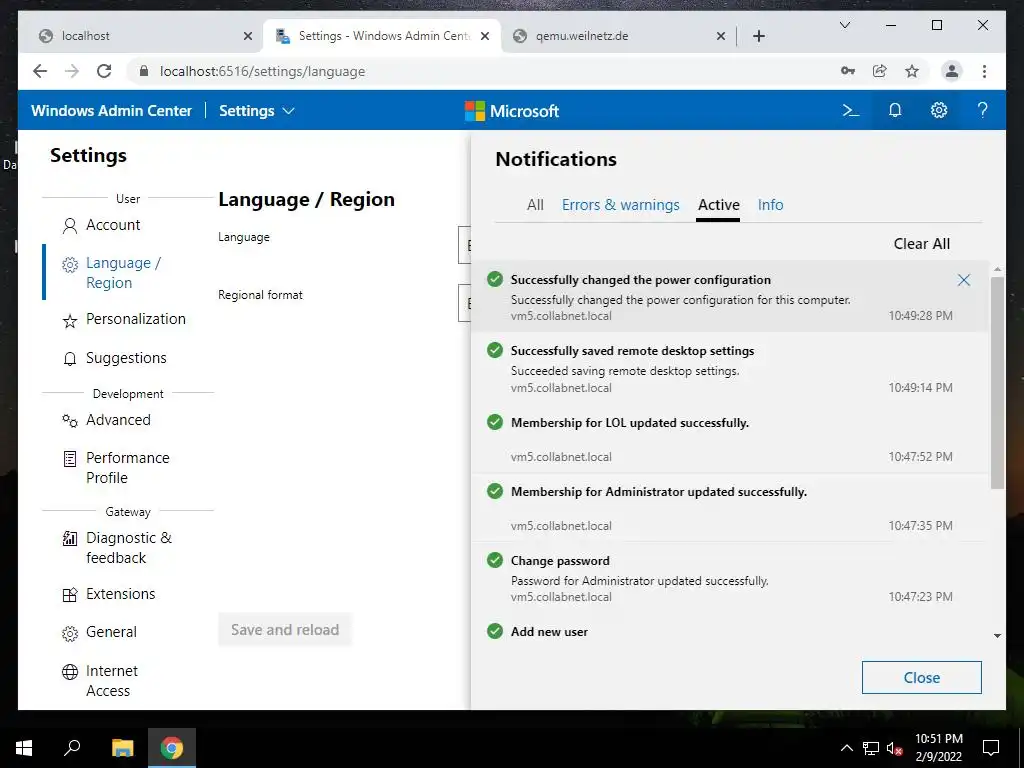
Task: Open the help question mark icon
Action: 982,110
